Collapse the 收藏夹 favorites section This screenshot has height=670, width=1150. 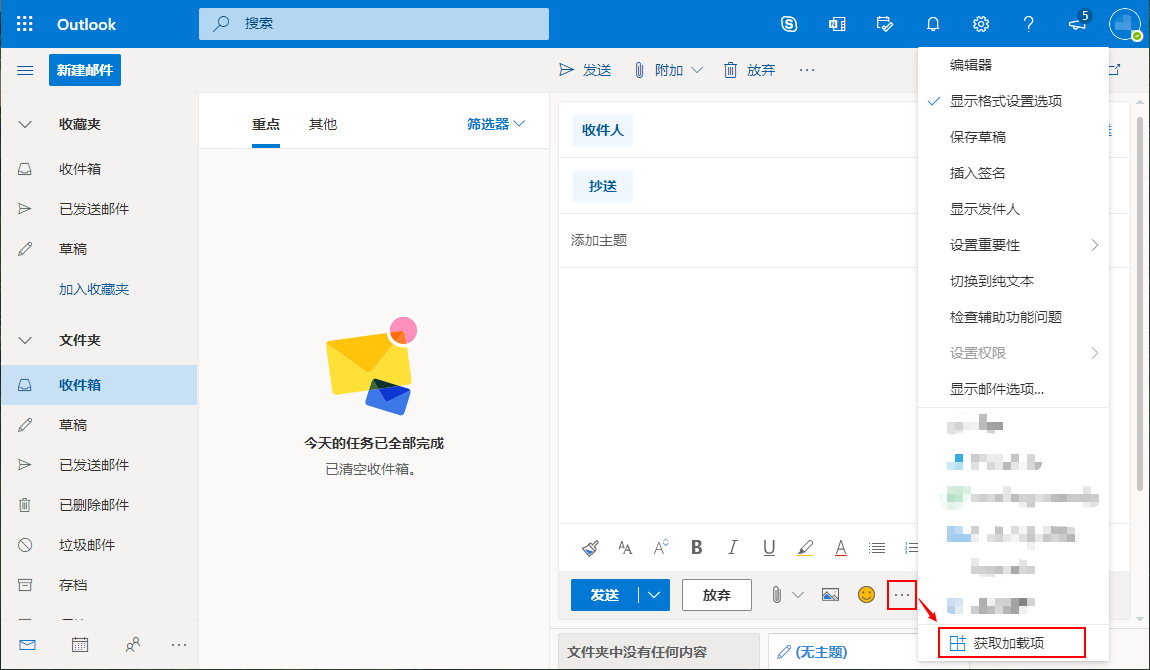click(25, 125)
